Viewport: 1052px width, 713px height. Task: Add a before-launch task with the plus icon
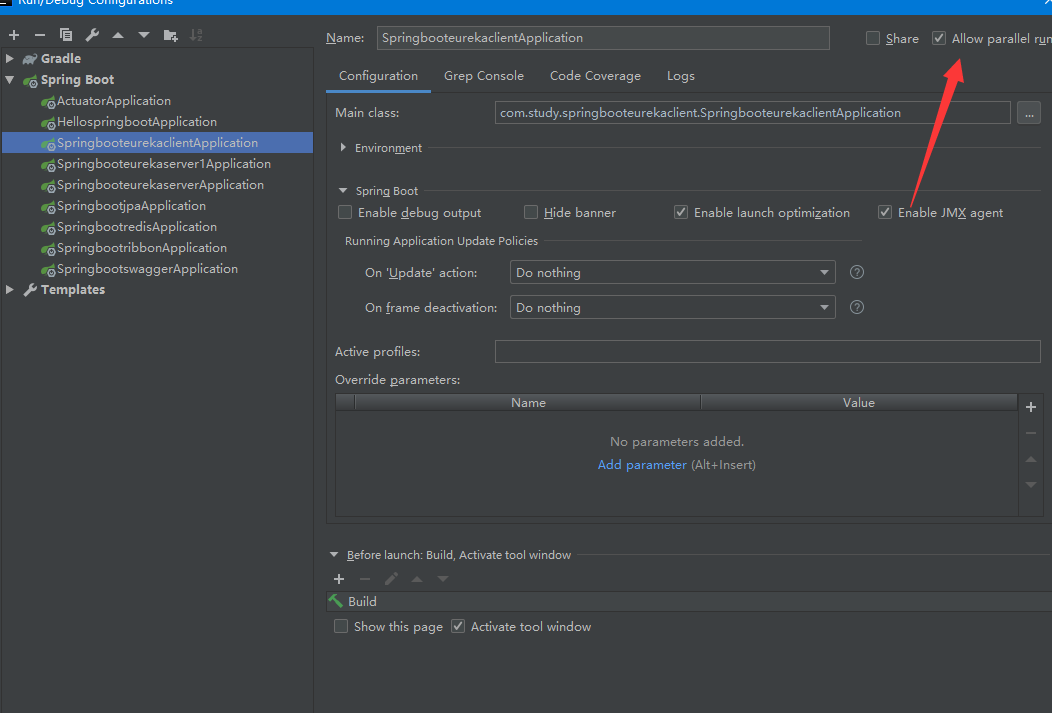coord(339,579)
